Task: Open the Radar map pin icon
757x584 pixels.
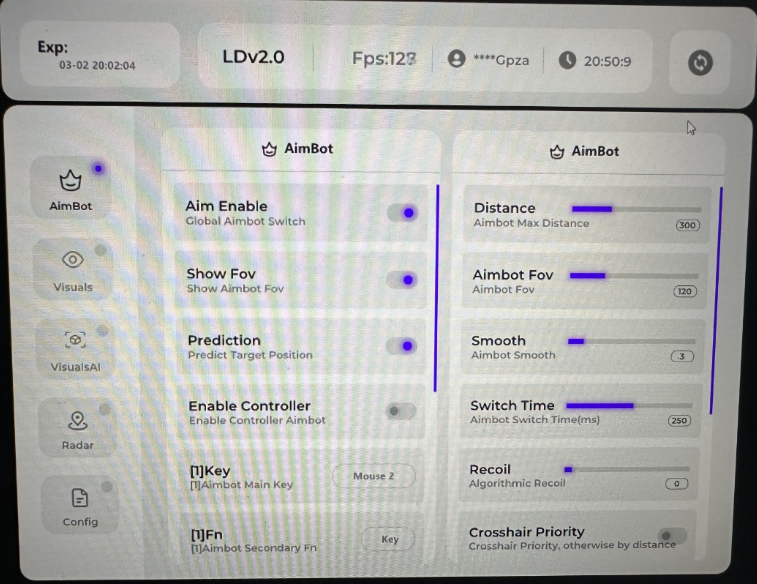Action: click(x=77, y=419)
